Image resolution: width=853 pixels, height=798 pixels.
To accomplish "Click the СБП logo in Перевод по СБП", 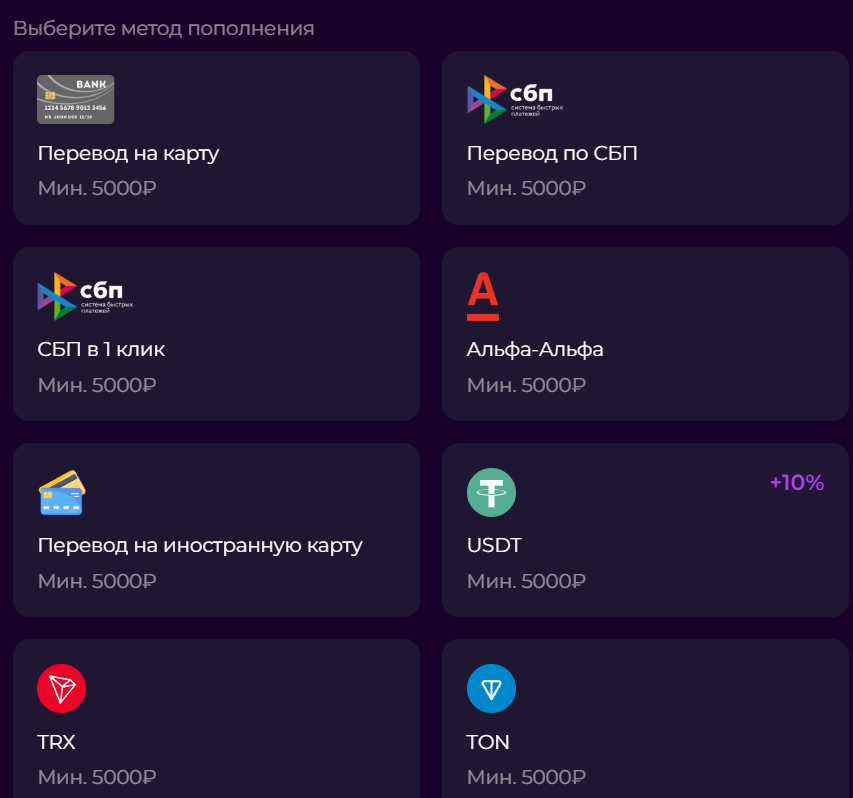I will coord(514,100).
